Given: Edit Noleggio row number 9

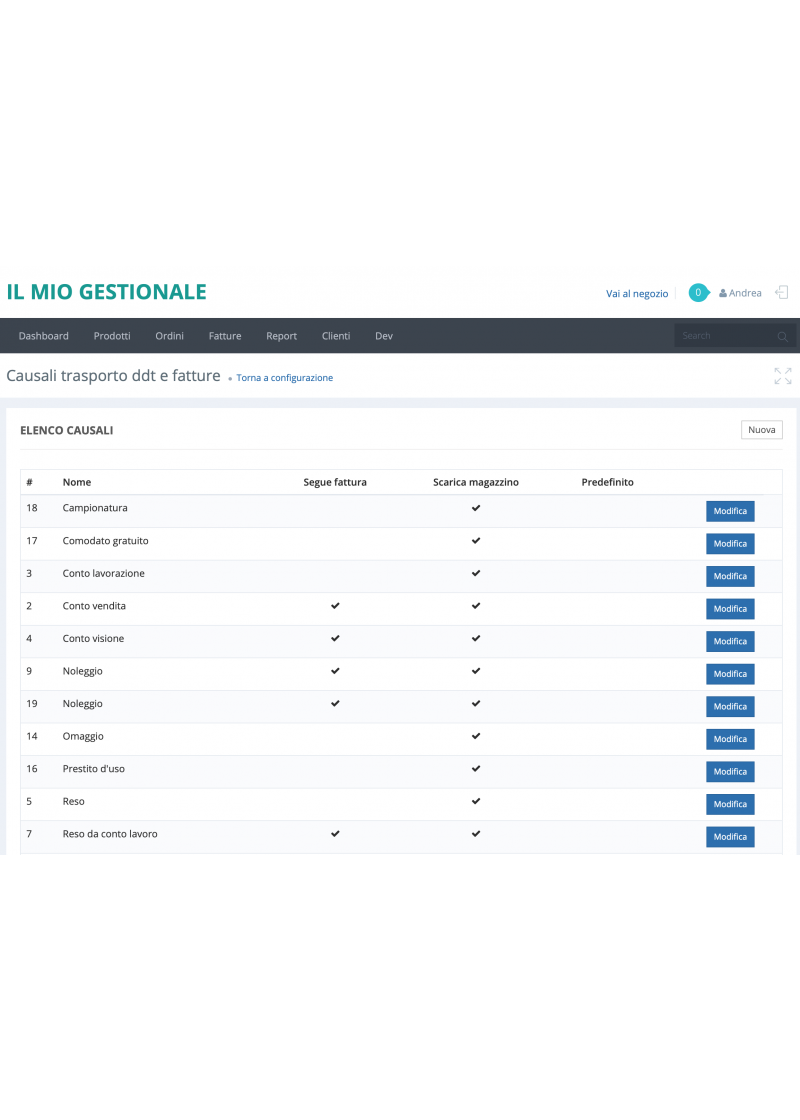Looking at the screenshot, I should coord(730,674).
